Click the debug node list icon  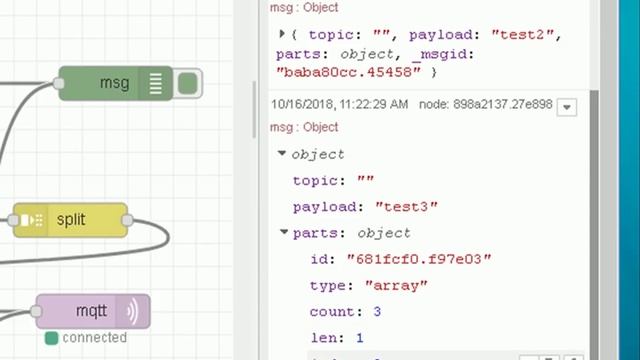[156, 83]
